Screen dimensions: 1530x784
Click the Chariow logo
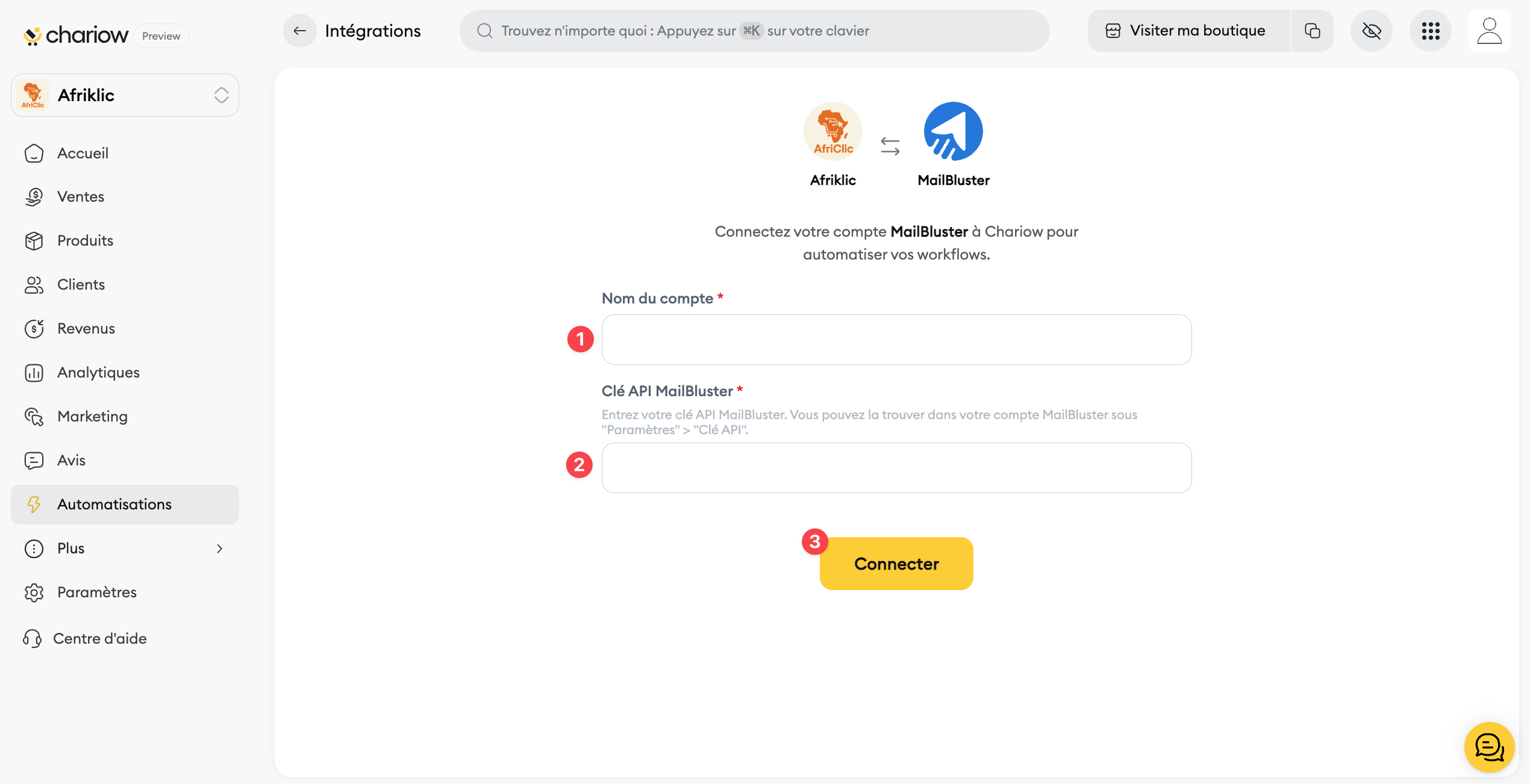pyautogui.click(x=76, y=36)
